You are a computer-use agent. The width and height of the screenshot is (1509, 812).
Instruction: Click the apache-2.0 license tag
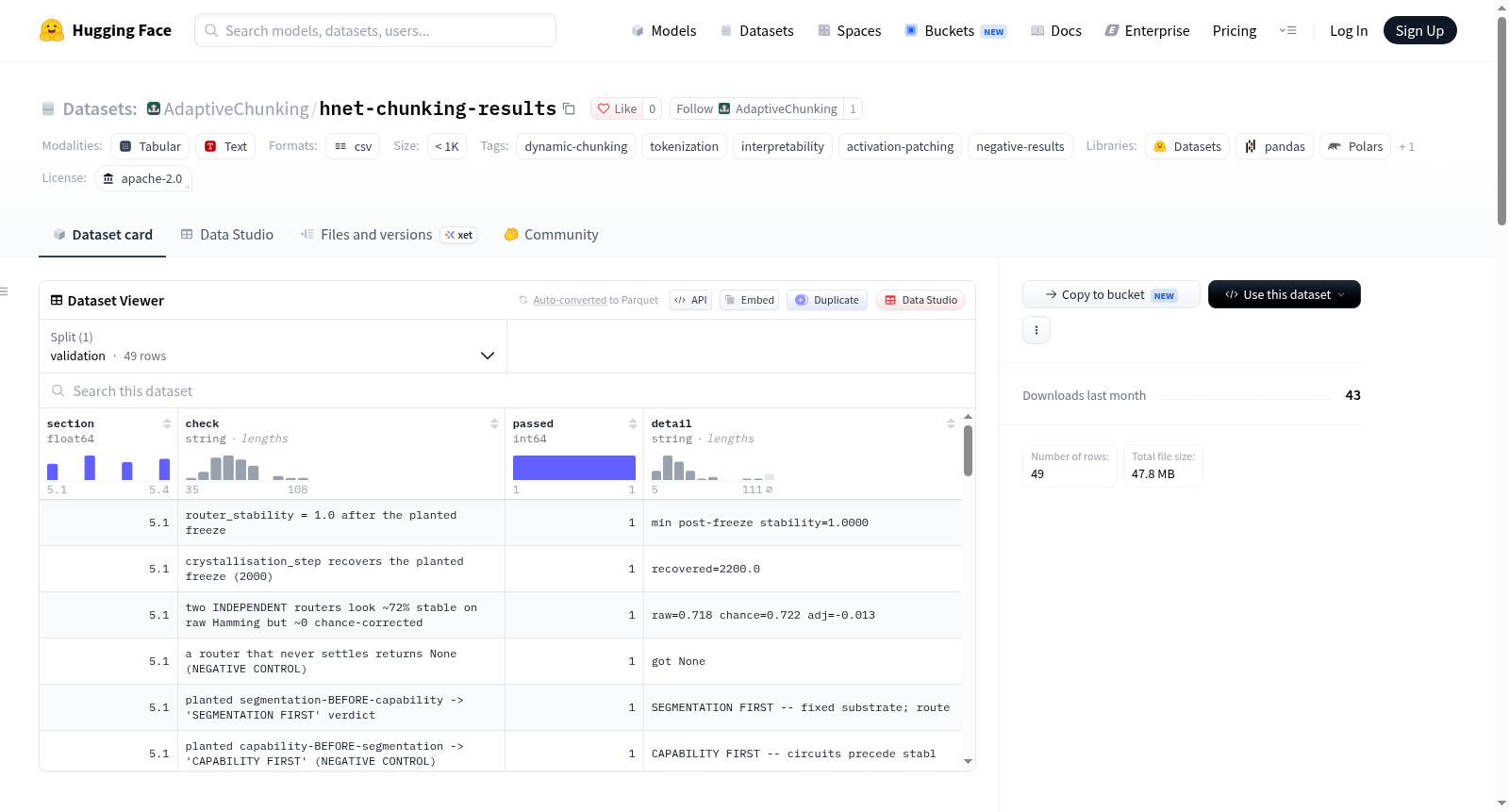(143, 178)
